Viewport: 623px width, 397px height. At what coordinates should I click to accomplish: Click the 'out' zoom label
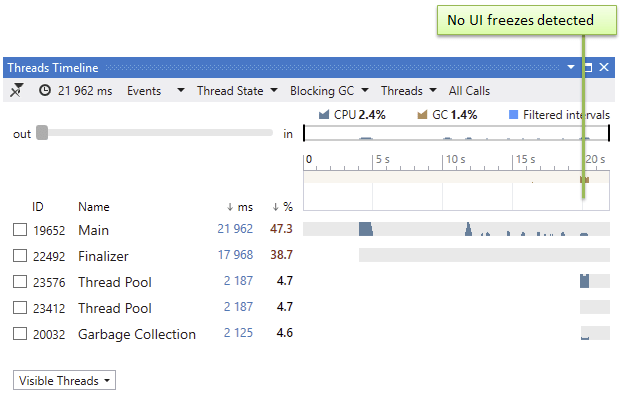[22, 134]
